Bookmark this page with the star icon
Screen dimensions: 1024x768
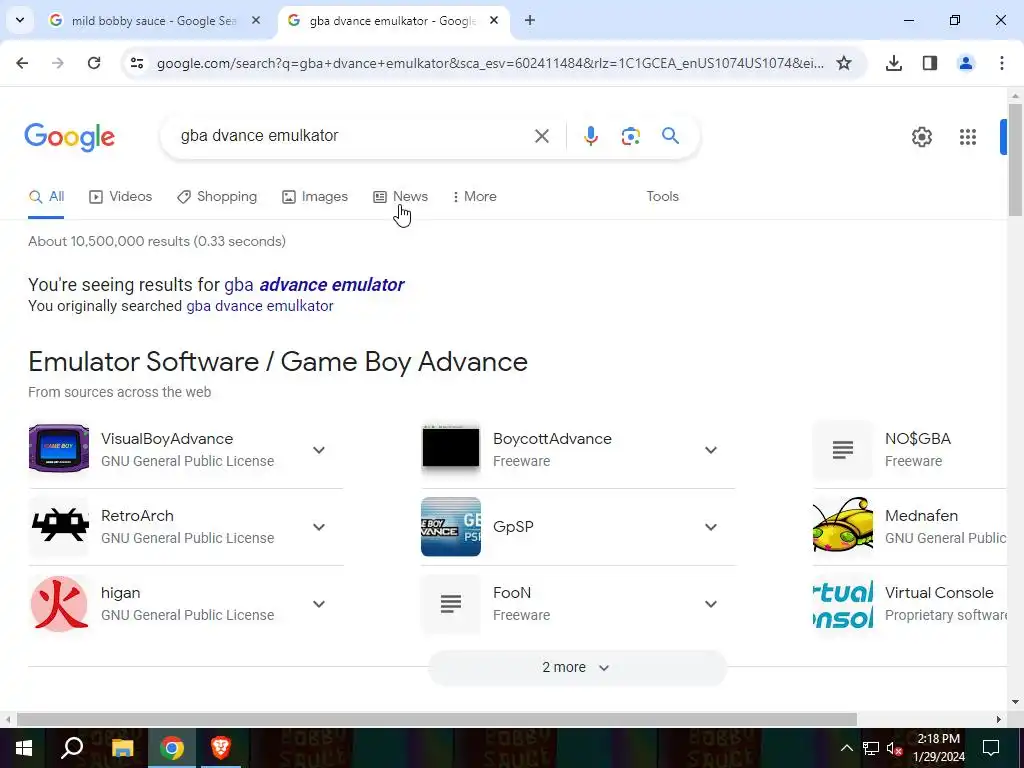(844, 63)
